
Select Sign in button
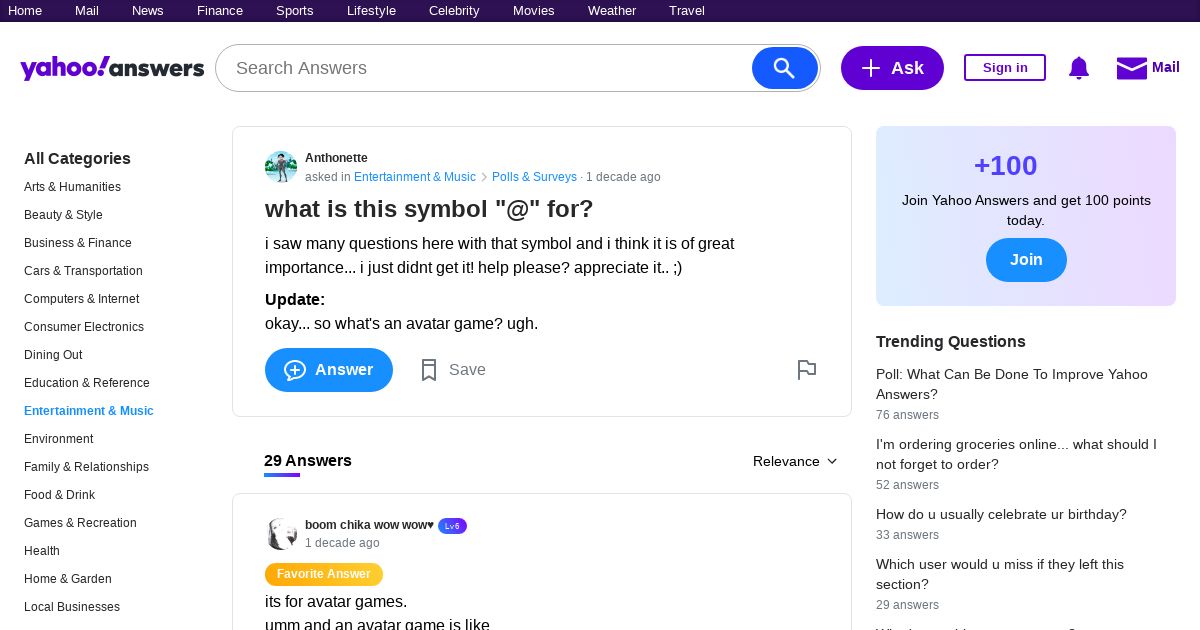coord(1005,68)
